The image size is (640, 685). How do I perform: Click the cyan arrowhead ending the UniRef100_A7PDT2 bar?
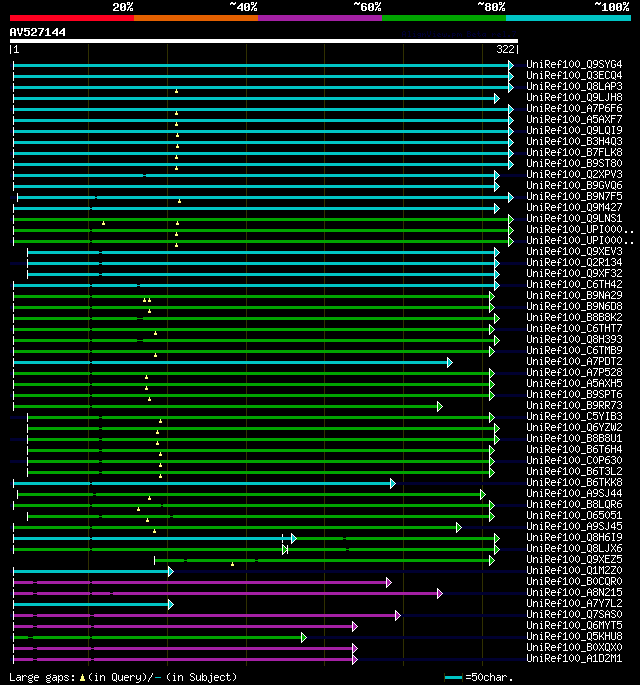click(450, 363)
